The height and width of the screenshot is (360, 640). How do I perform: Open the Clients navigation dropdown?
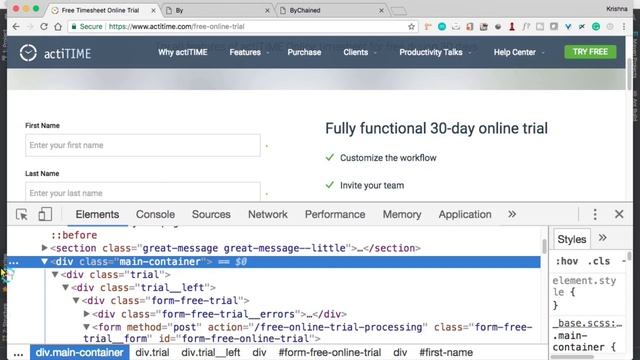coord(360,52)
